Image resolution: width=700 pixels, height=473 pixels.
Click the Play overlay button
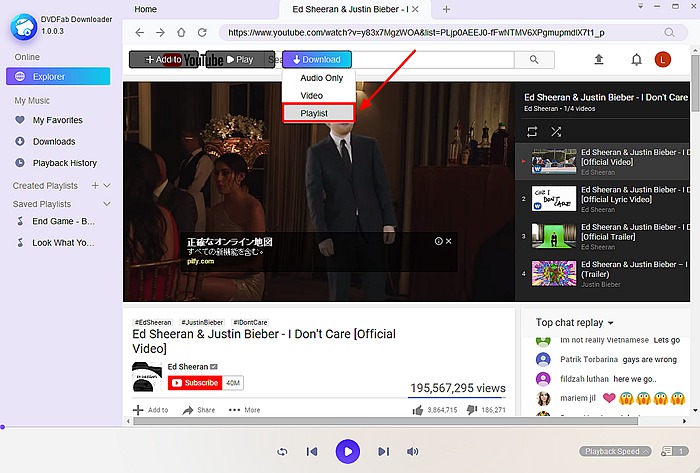click(x=240, y=59)
